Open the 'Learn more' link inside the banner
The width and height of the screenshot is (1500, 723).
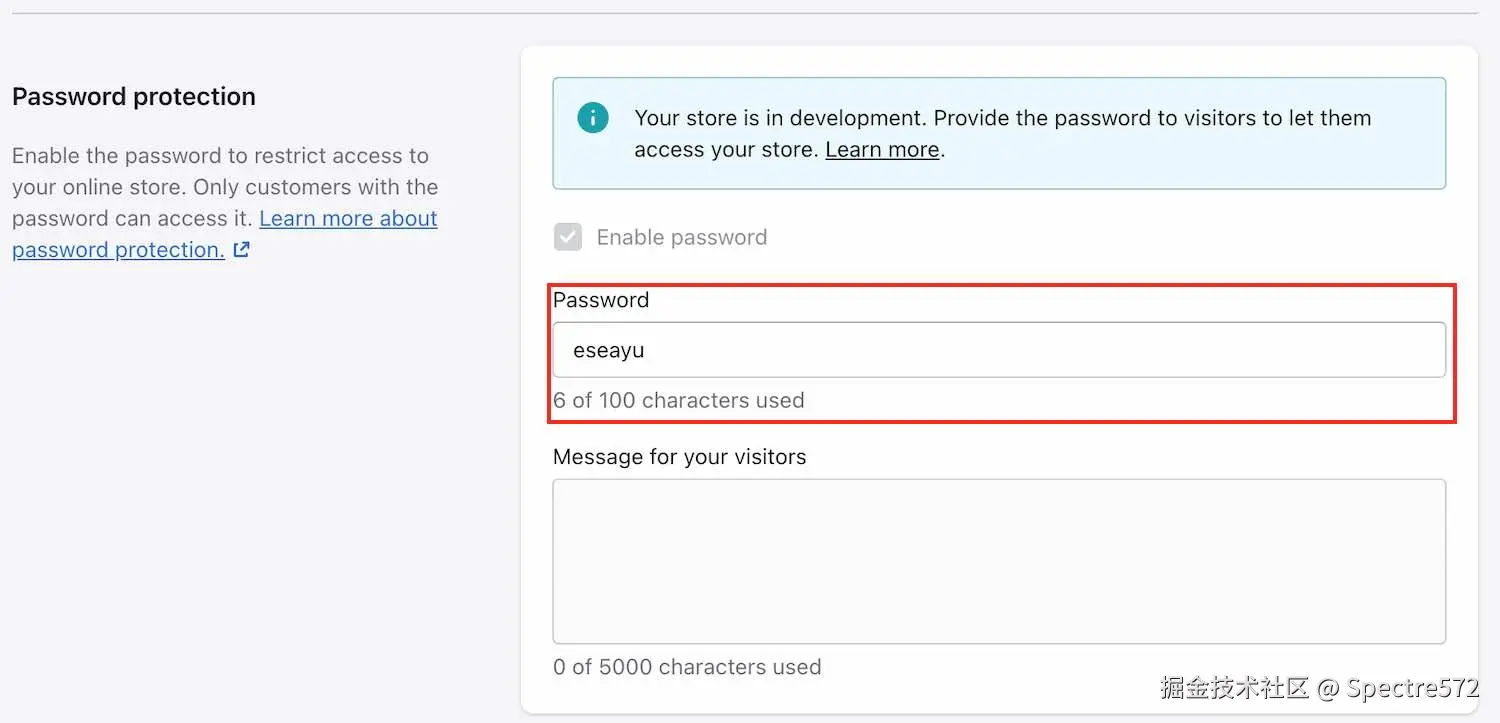[881, 149]
